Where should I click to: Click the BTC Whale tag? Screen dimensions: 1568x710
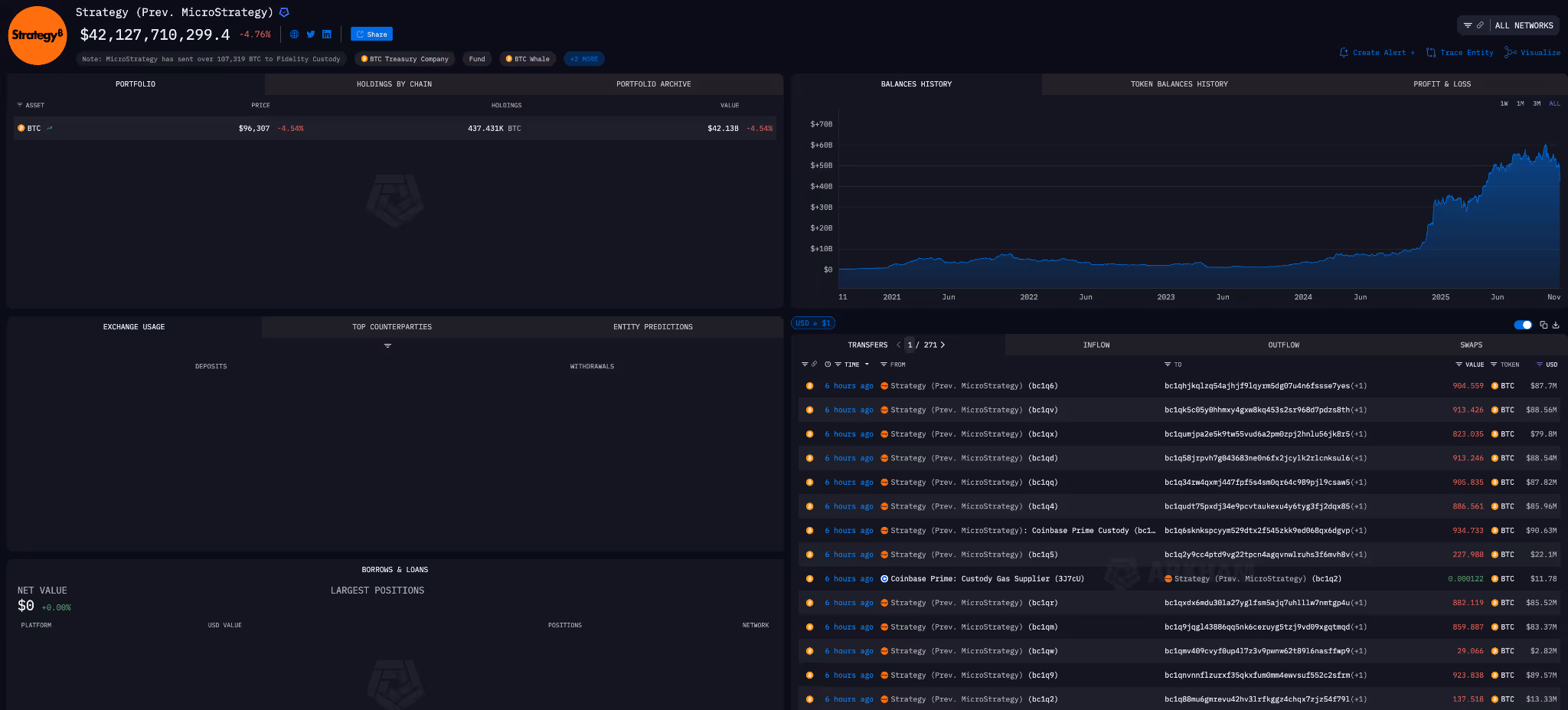(x=528, y=59)
